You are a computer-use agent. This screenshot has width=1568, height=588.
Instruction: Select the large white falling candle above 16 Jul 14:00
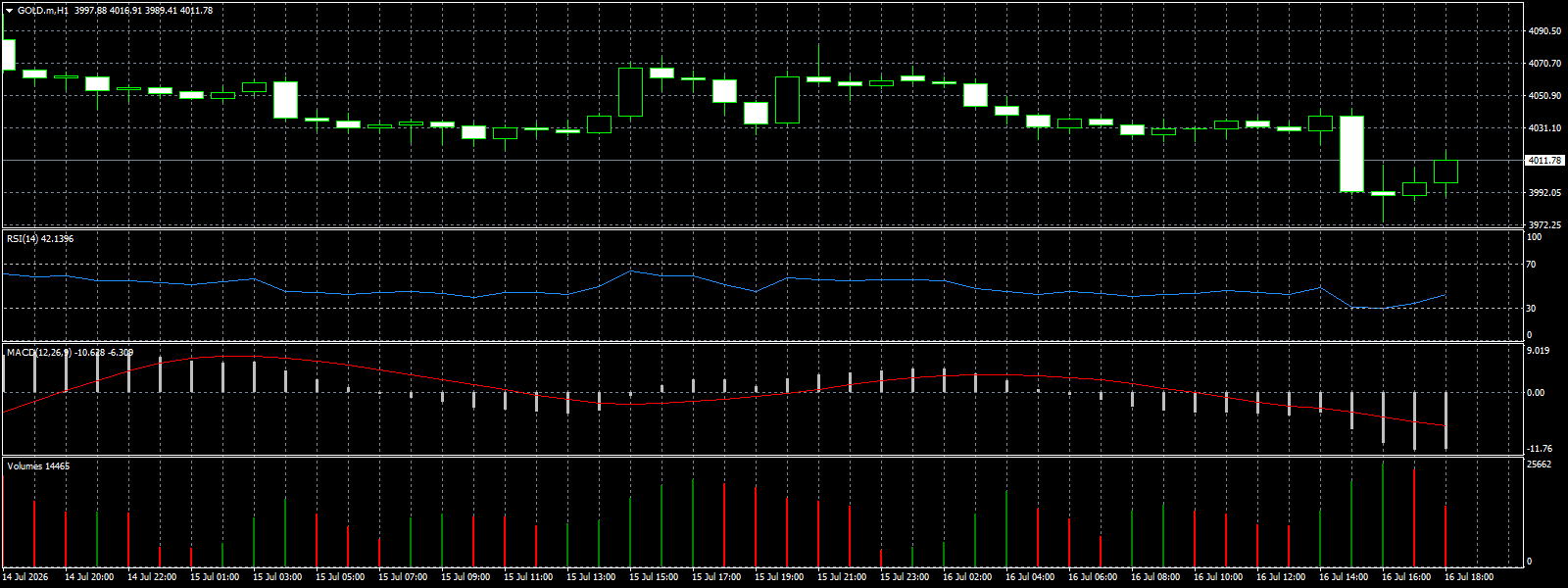pyautogui.click(x=1351, y=154)
